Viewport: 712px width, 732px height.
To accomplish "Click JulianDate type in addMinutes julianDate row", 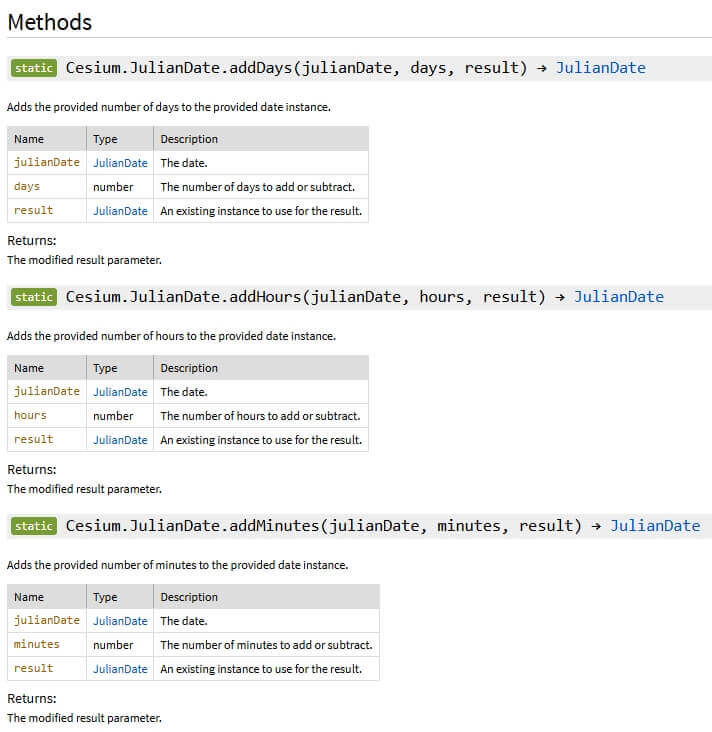I will [120, 621].
